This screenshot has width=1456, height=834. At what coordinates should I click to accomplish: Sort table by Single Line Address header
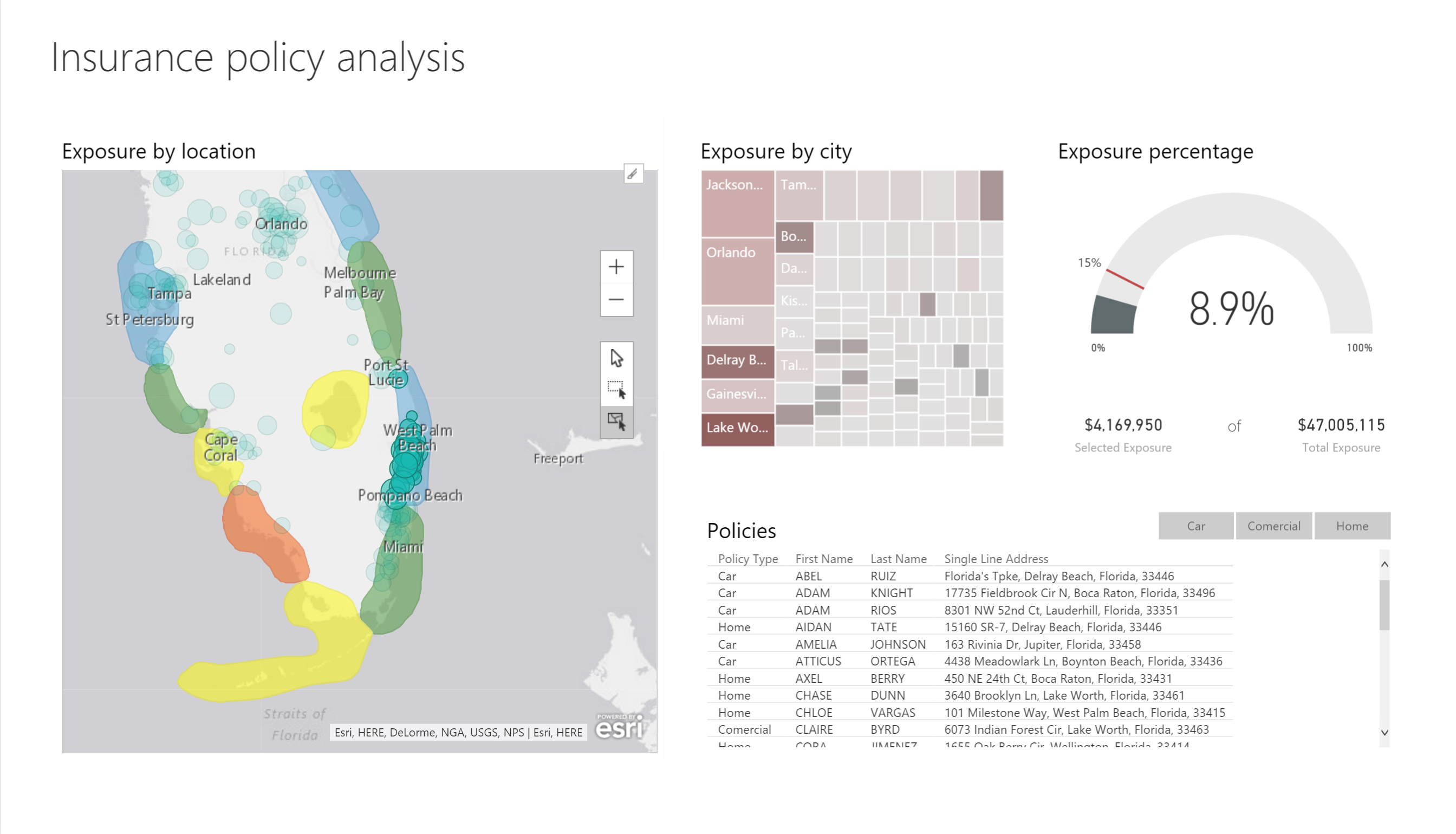[x=996, y=559]
